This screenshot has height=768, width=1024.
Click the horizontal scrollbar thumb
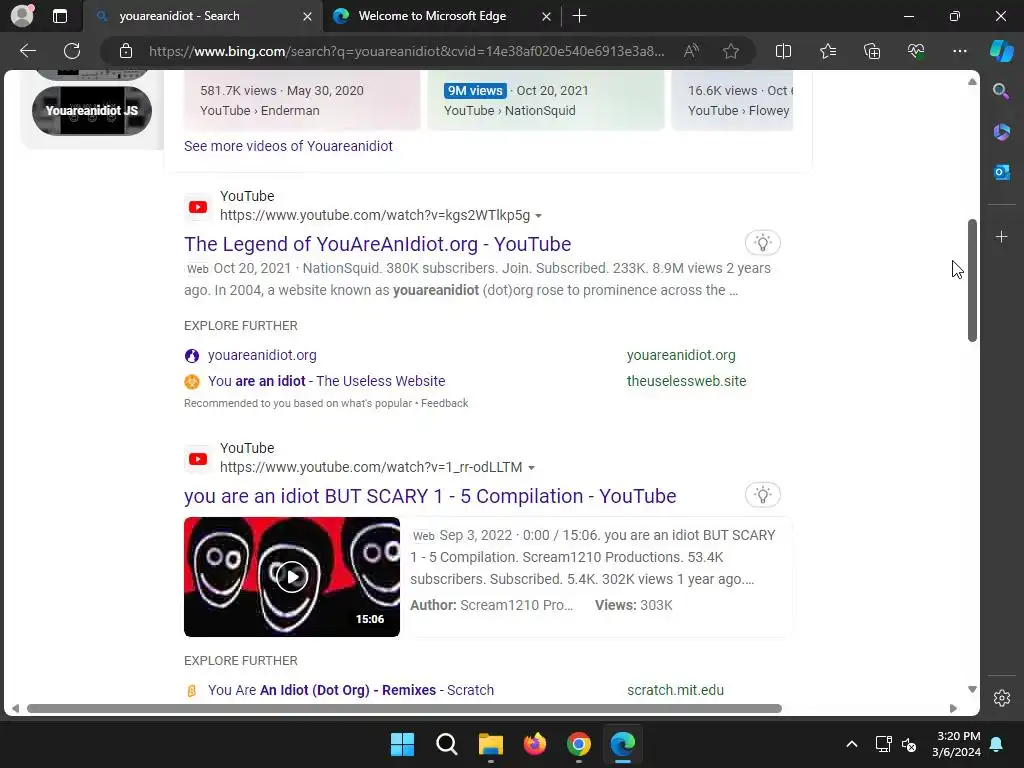pos(404,709)
